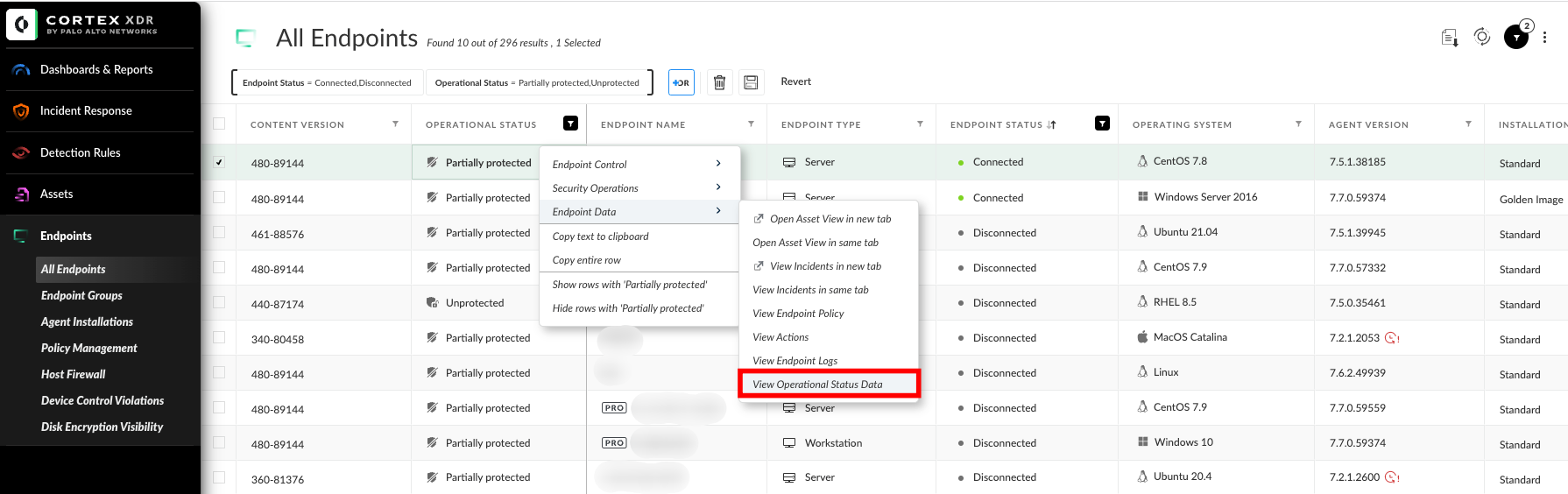Open the three-dot kebab menu
This screenshot has width=1568, height=494.
[1544, 38]
